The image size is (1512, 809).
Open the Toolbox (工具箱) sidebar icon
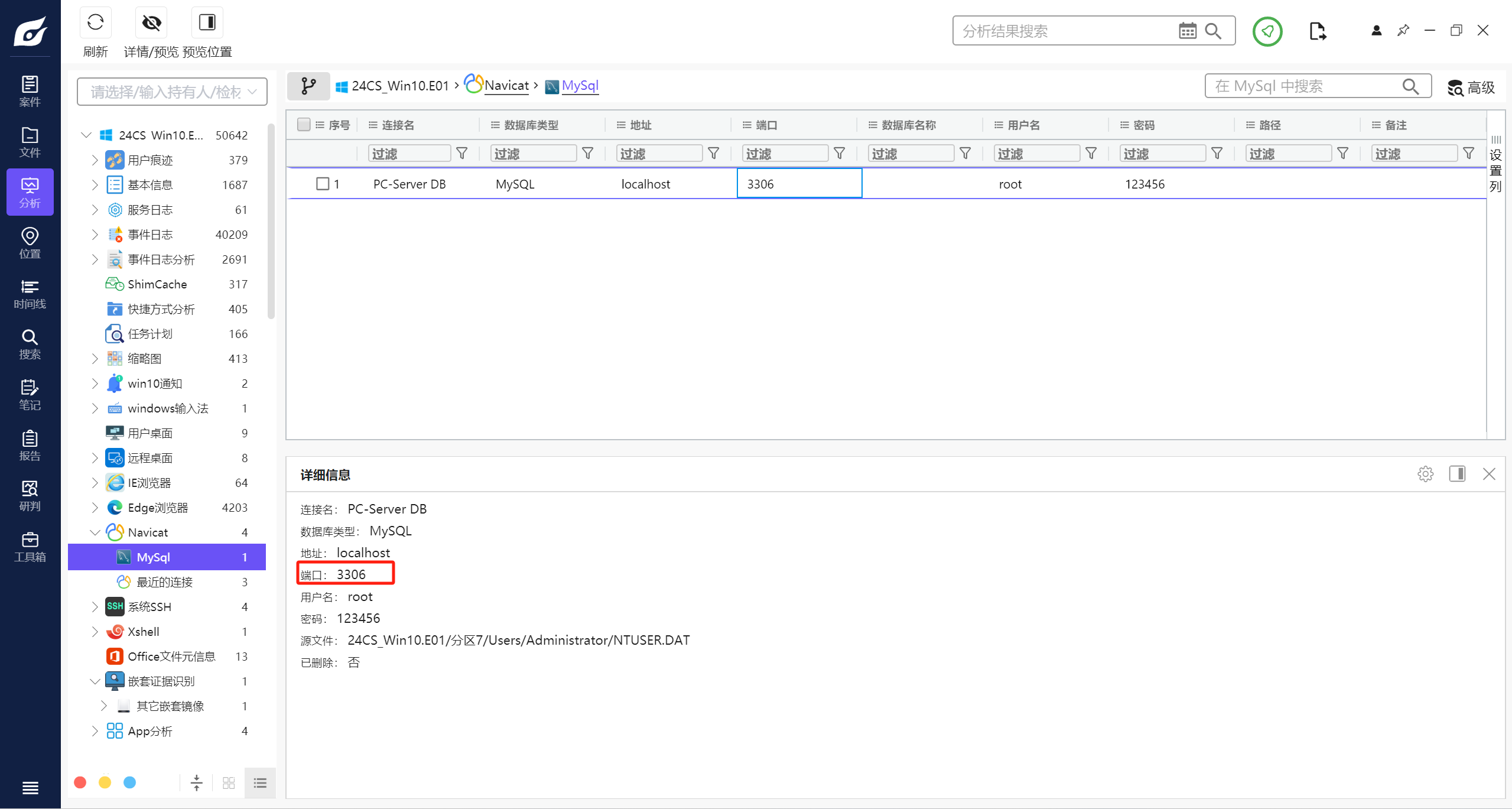tap(30, 547)
